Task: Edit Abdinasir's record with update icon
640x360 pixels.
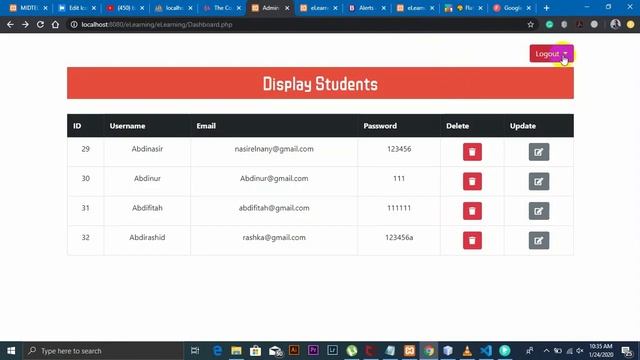Action: tap(539, 152)
